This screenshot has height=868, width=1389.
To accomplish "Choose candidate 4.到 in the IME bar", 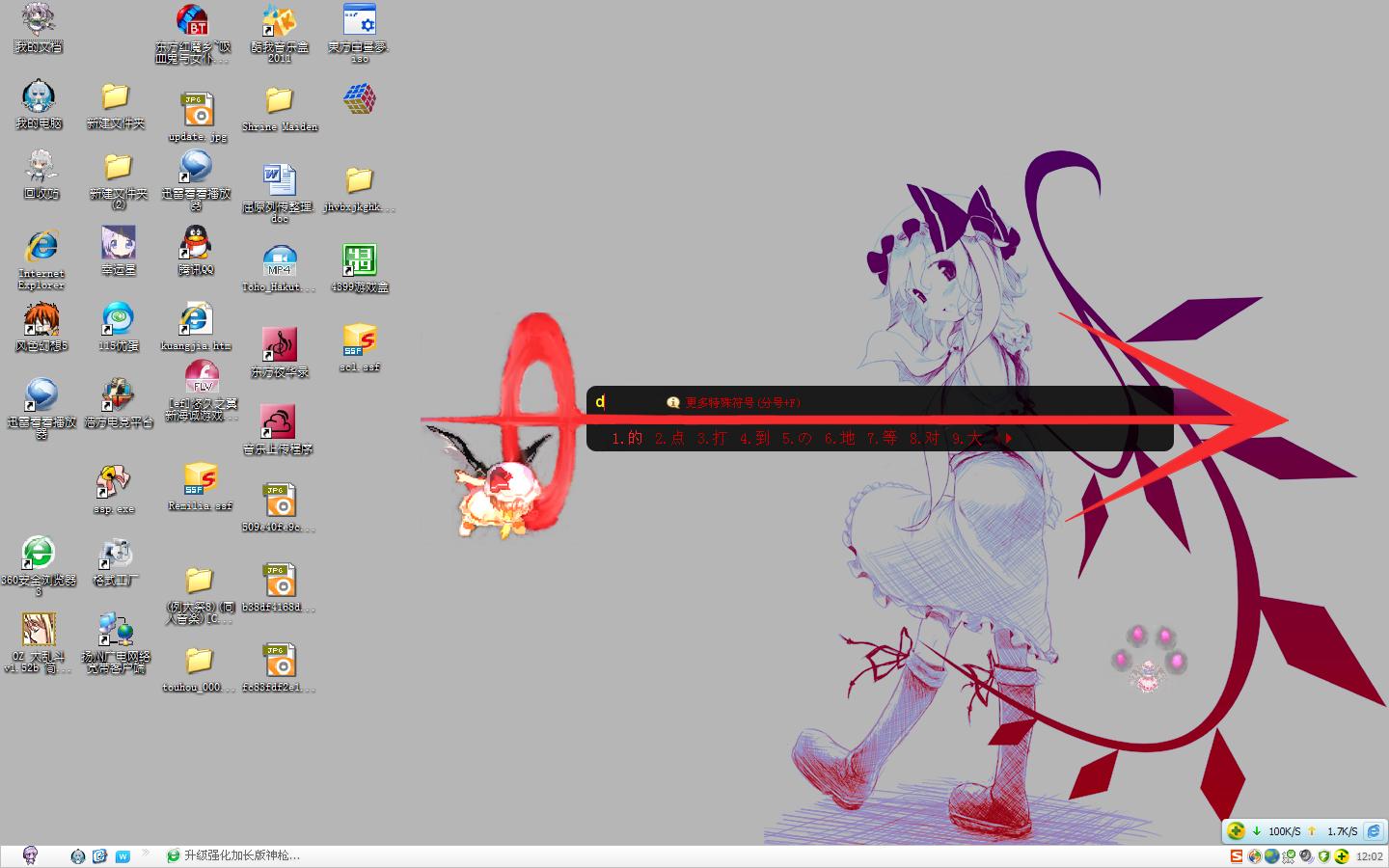I will 754,438.
